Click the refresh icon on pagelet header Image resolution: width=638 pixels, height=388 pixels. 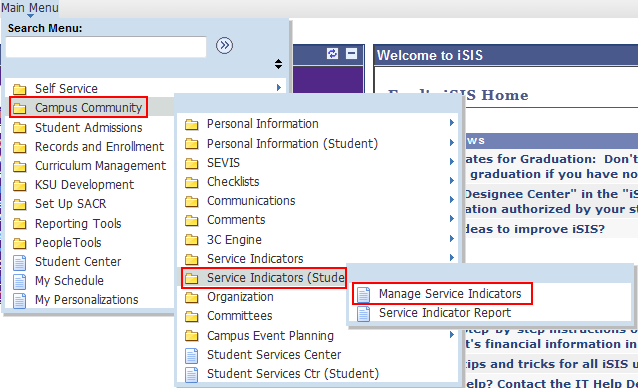332,53
